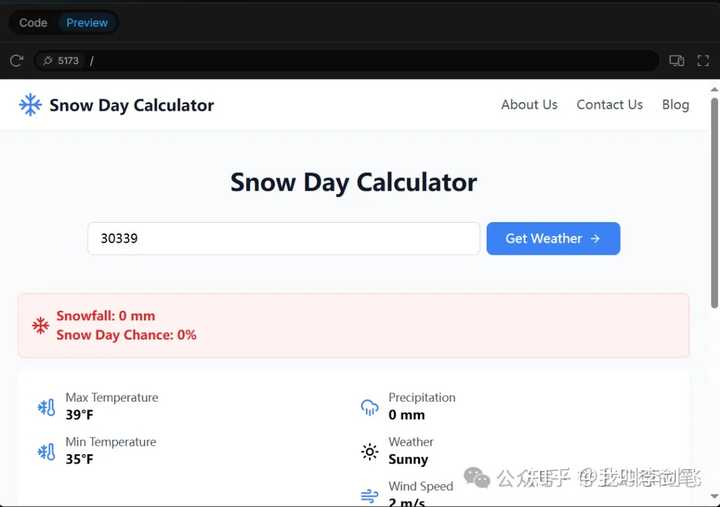The height and width of the screenshot is (507, 720).
Task: Click the page's vertical scrollbar
Action: (714, 200)
